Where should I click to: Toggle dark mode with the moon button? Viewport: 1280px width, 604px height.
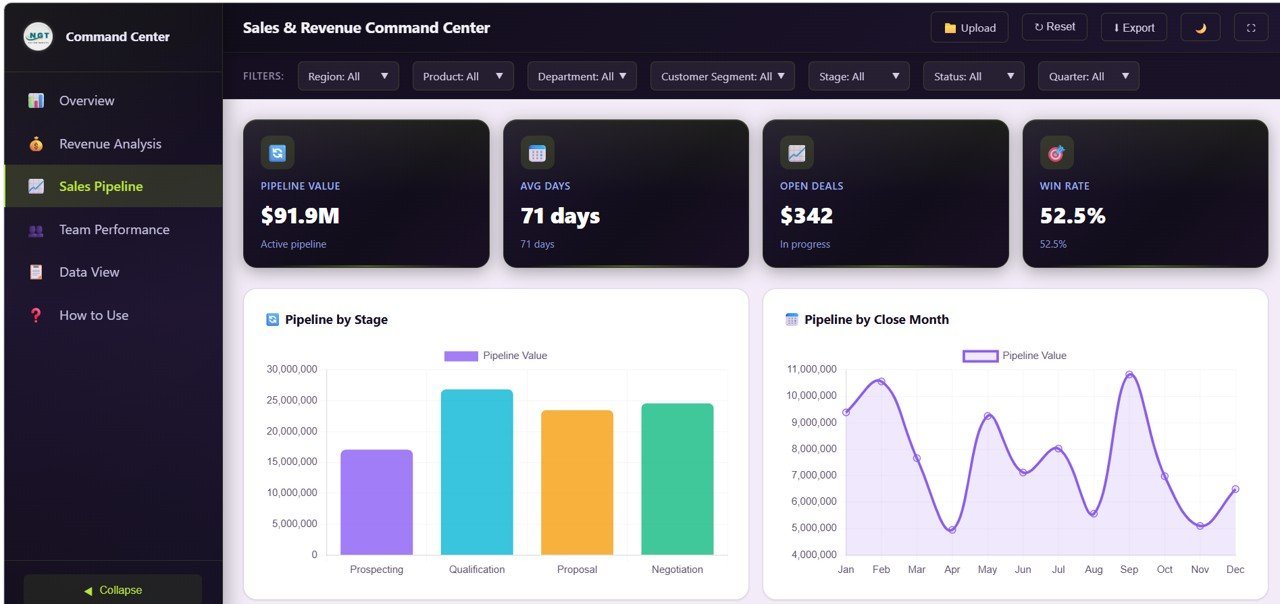click(x=1199, y=27)
